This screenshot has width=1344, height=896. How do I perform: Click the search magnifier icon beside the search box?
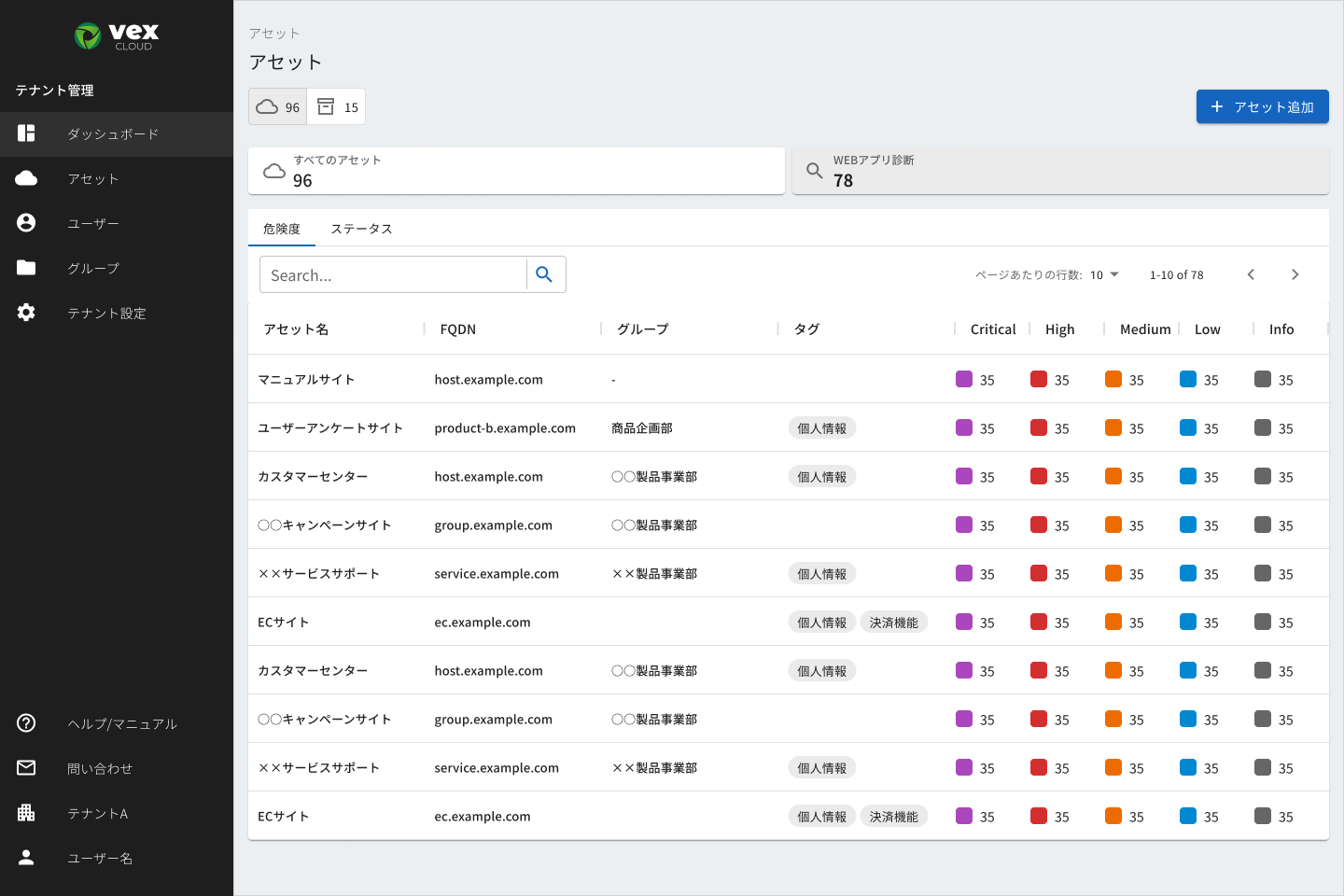click(x=545, y=273)
